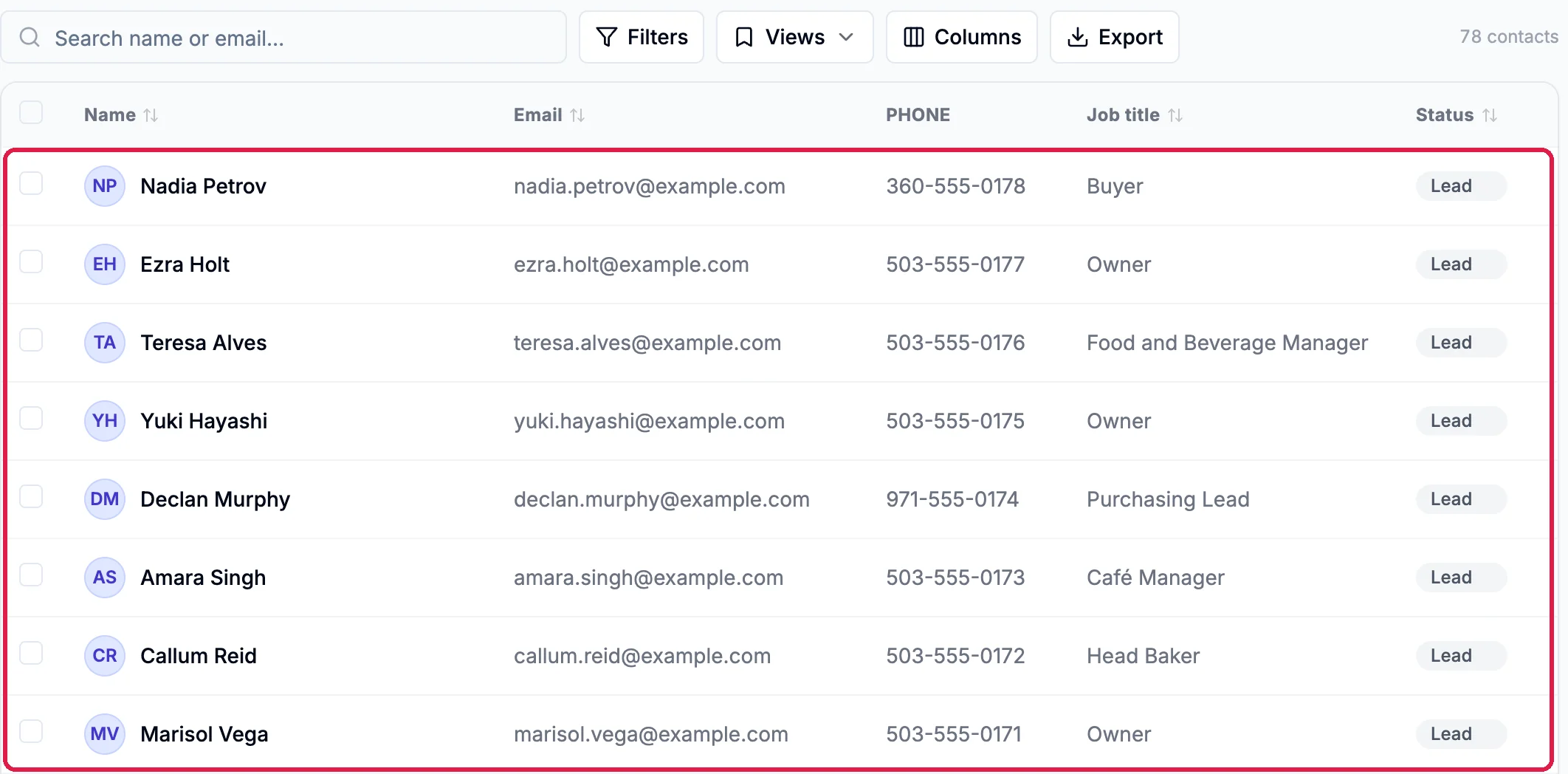This screenshot has width=1568, height=774.
Task: Check the Yuki Hayashi row checkbox
Action: point(31,418)
